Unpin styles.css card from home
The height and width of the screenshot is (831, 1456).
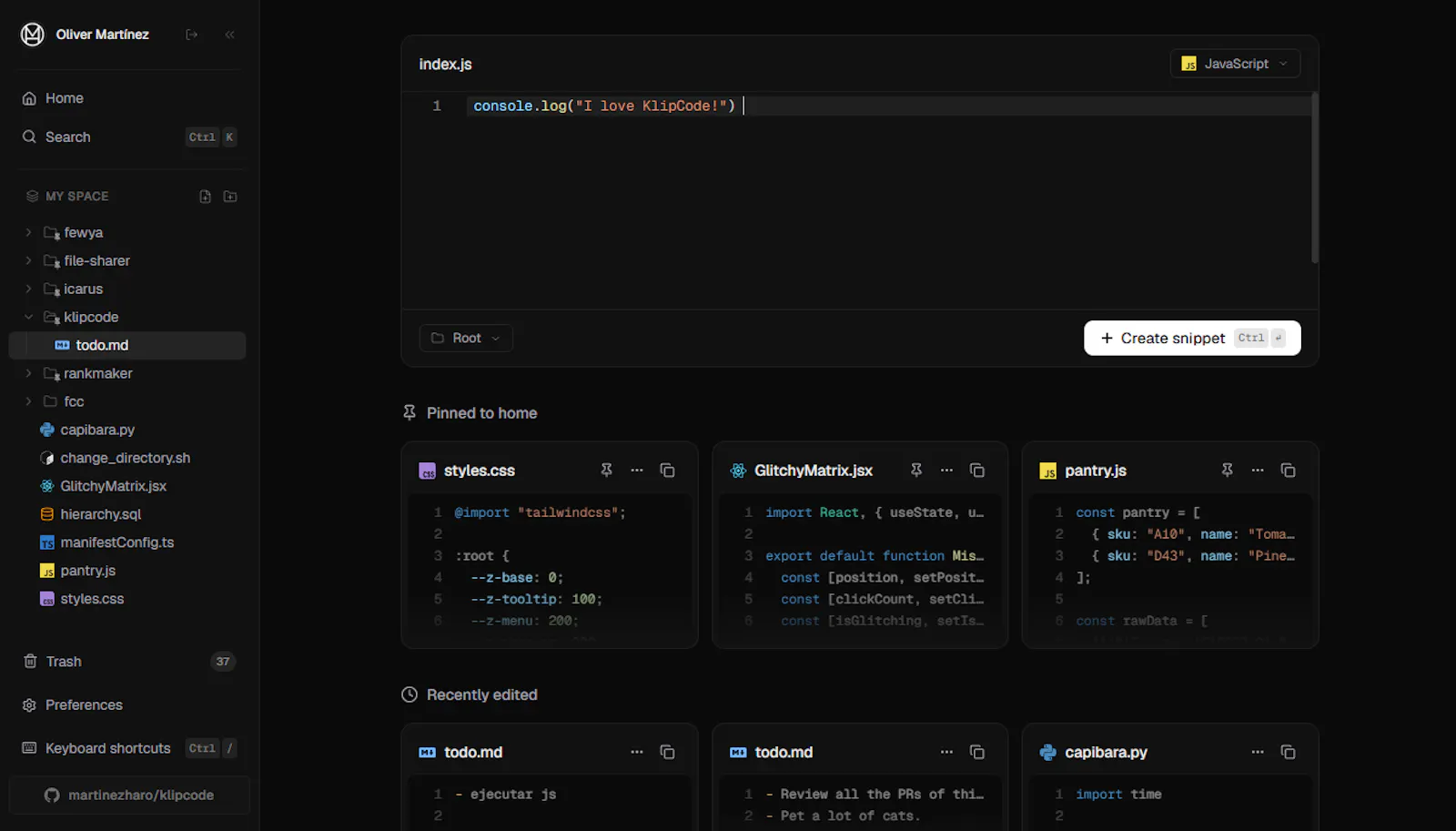[x=606, y=471]
